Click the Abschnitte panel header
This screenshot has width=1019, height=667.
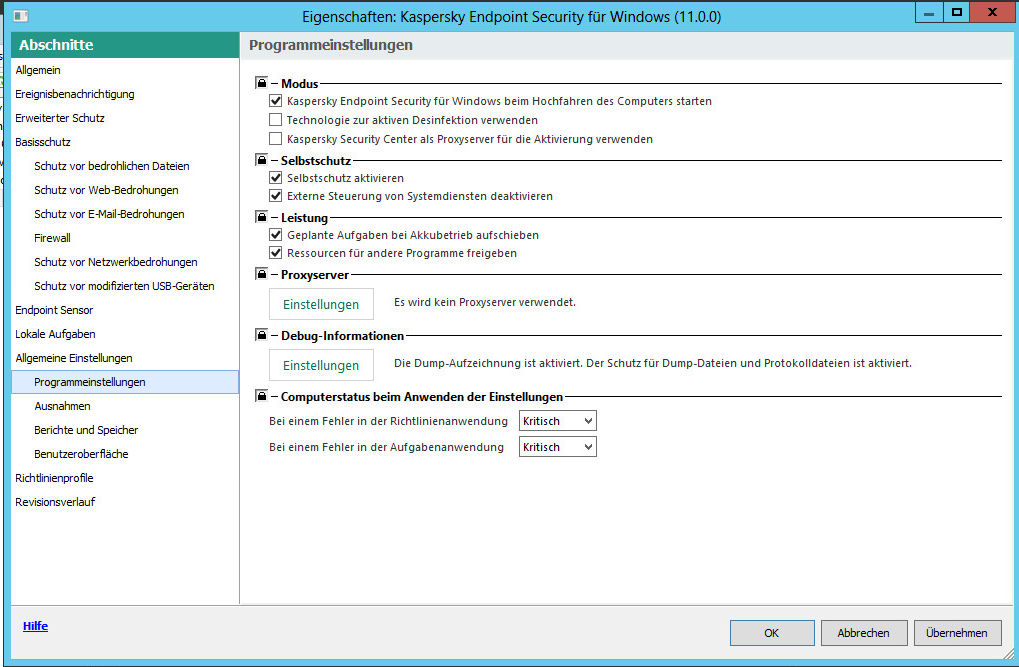click(125, 45)
